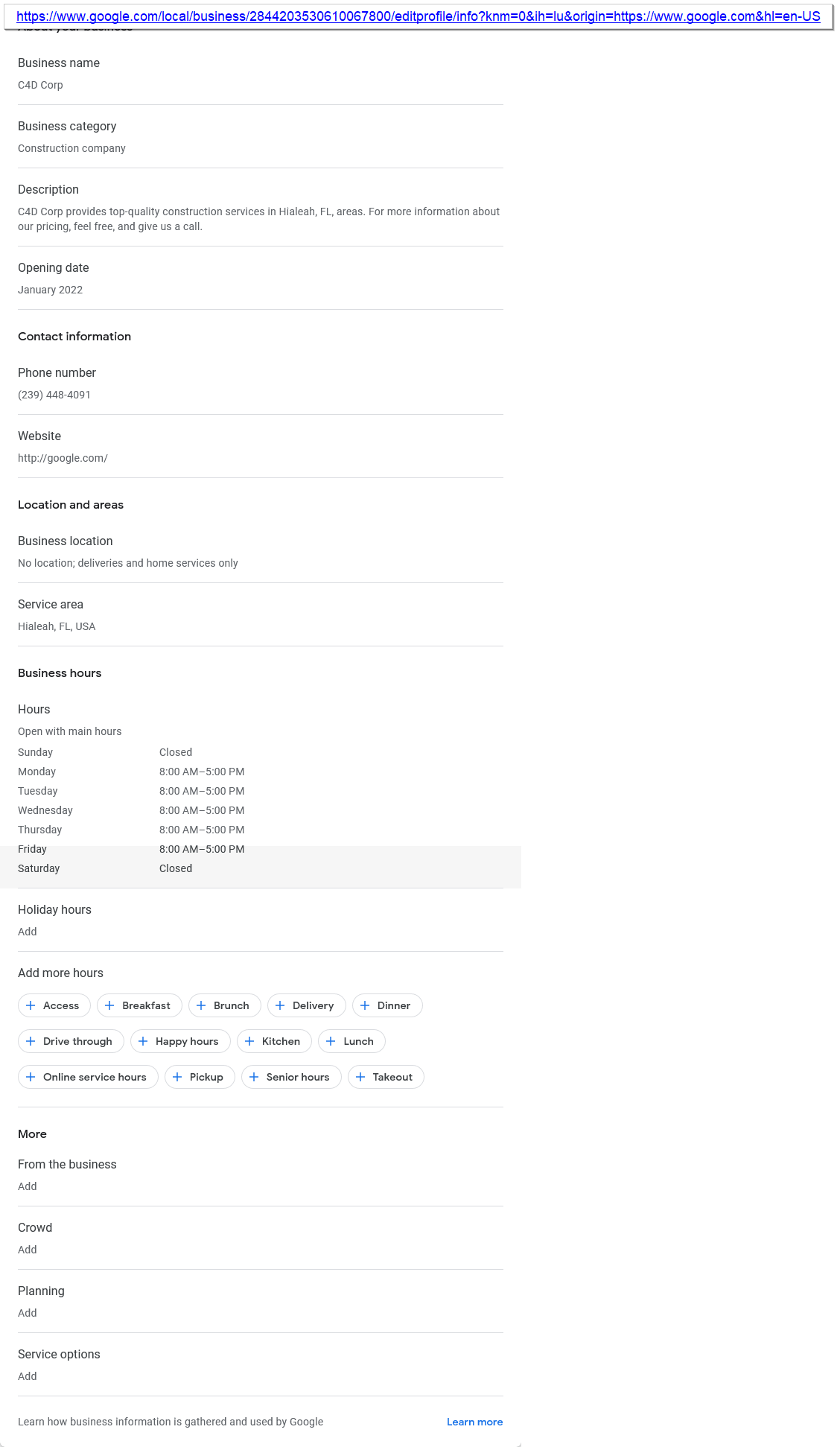The image size is (840, 1447).
Task: Add Kitchen hours
Action: tap(274, 1041)
